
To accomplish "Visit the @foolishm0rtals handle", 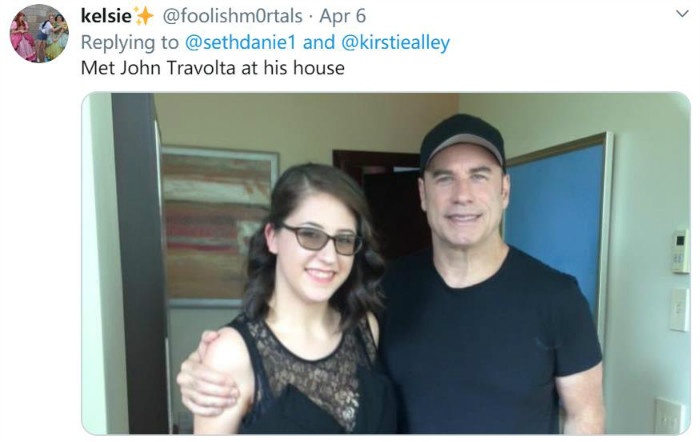I will (x=232, y=16).
